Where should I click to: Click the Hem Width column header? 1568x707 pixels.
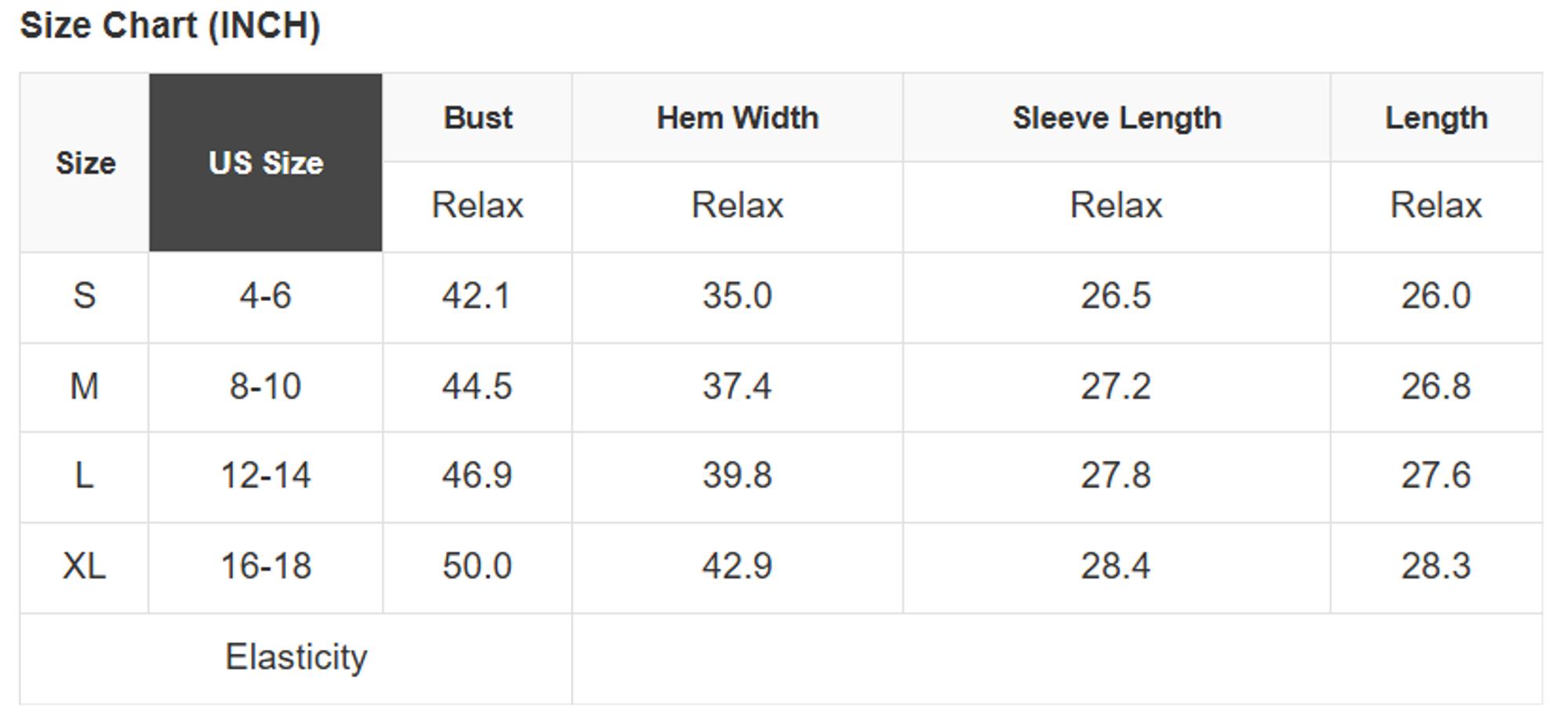point(738,118)
